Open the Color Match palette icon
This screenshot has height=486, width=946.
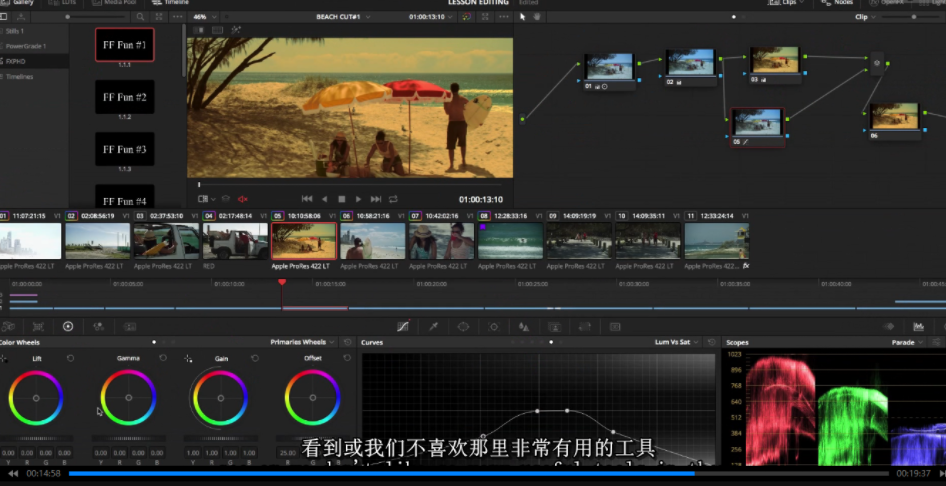[38, 326]
